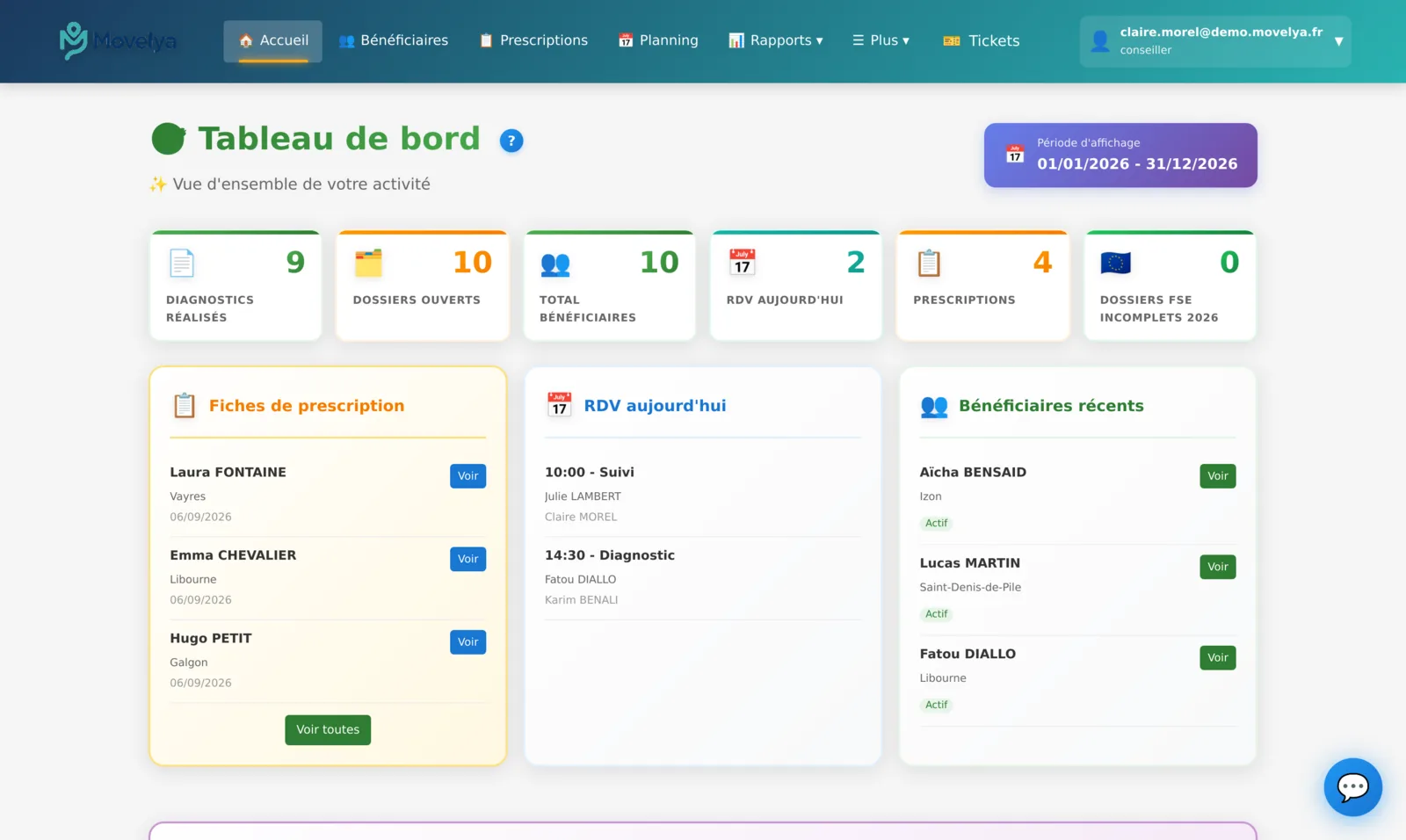Open the user account dropdown arrow
The image size is (1406, 840).
tap(1338, 41)
